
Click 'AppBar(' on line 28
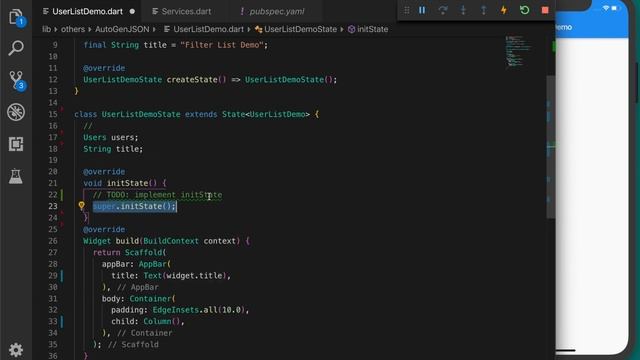155,264
